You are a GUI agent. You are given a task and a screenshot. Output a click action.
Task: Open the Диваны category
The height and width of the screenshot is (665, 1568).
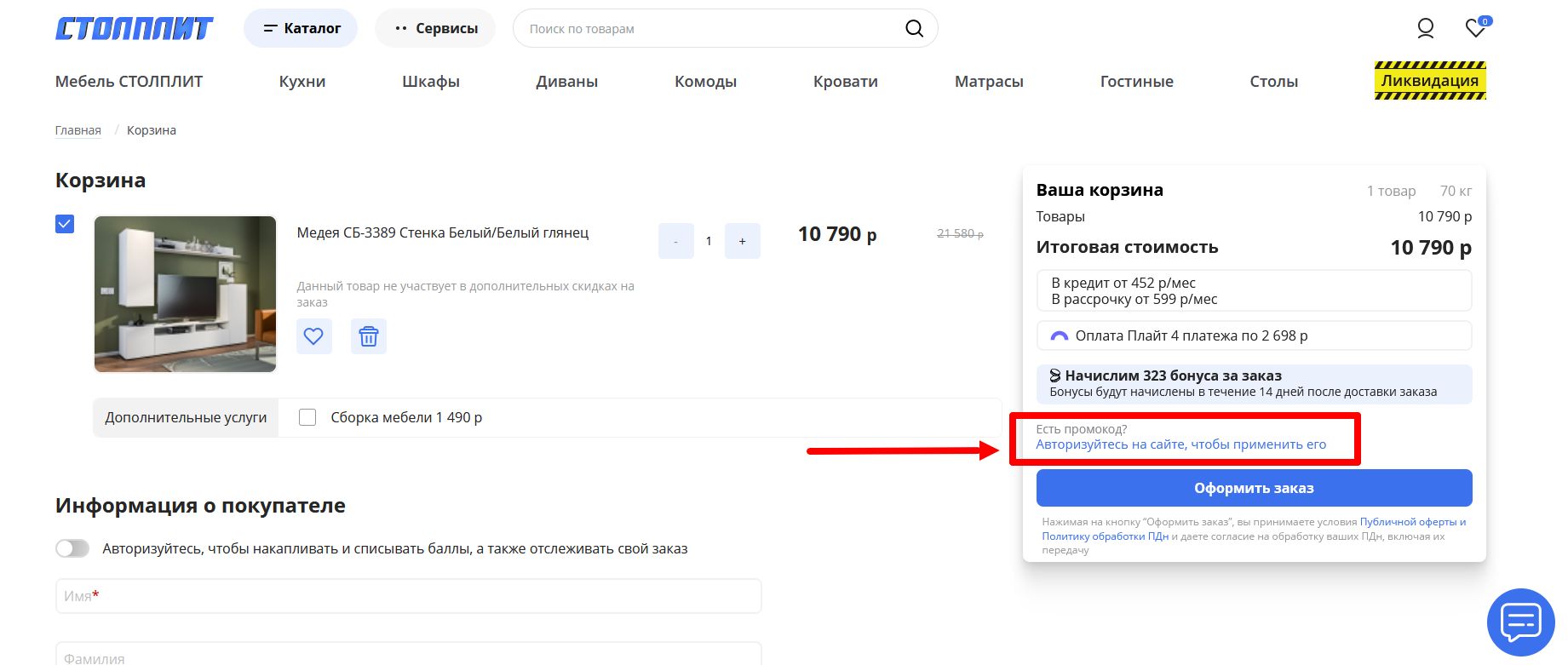[x=566, y=82]
